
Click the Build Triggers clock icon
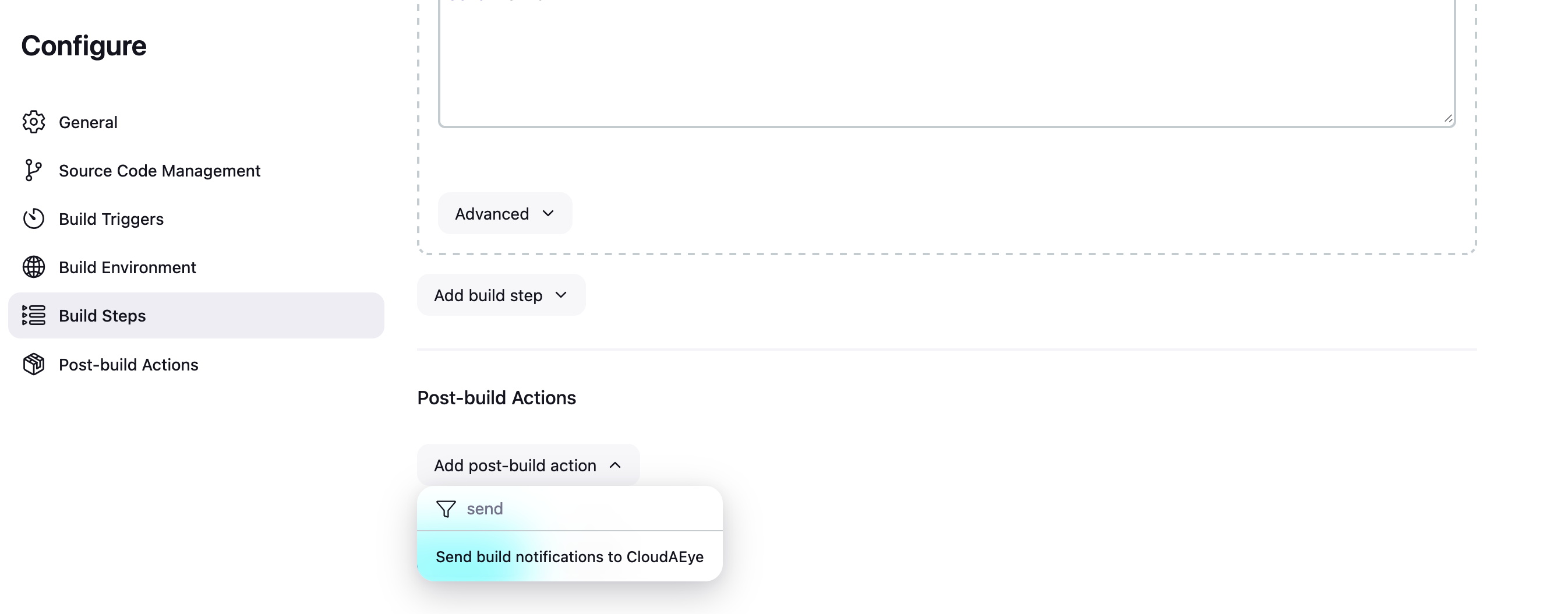[x=33, y=218]
